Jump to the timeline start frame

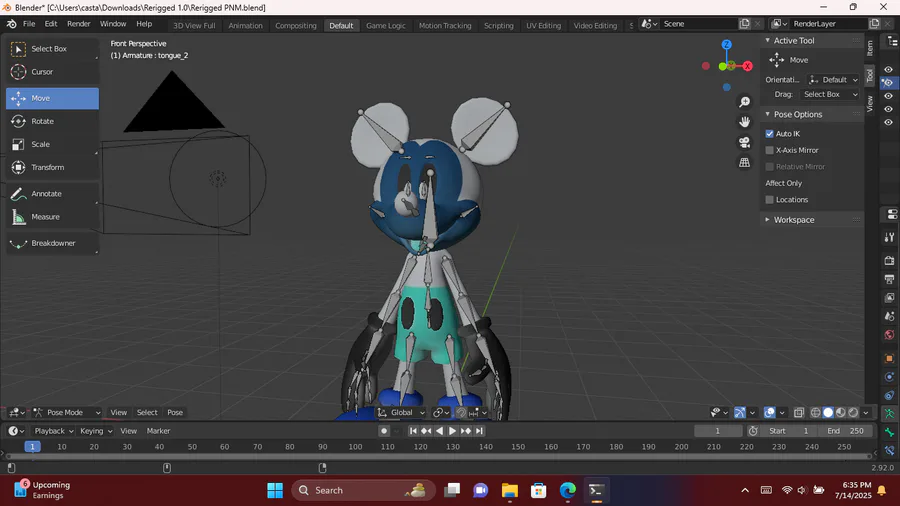(413, 431)
